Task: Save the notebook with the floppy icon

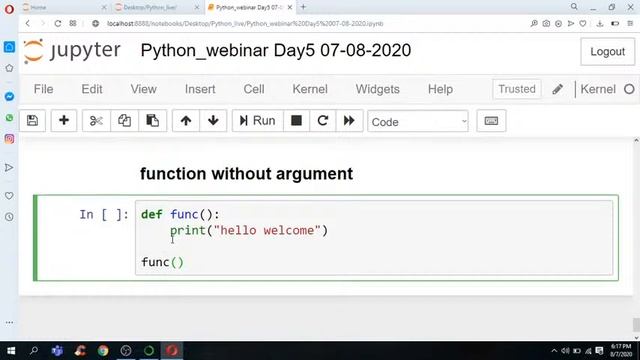Action: 32,121
